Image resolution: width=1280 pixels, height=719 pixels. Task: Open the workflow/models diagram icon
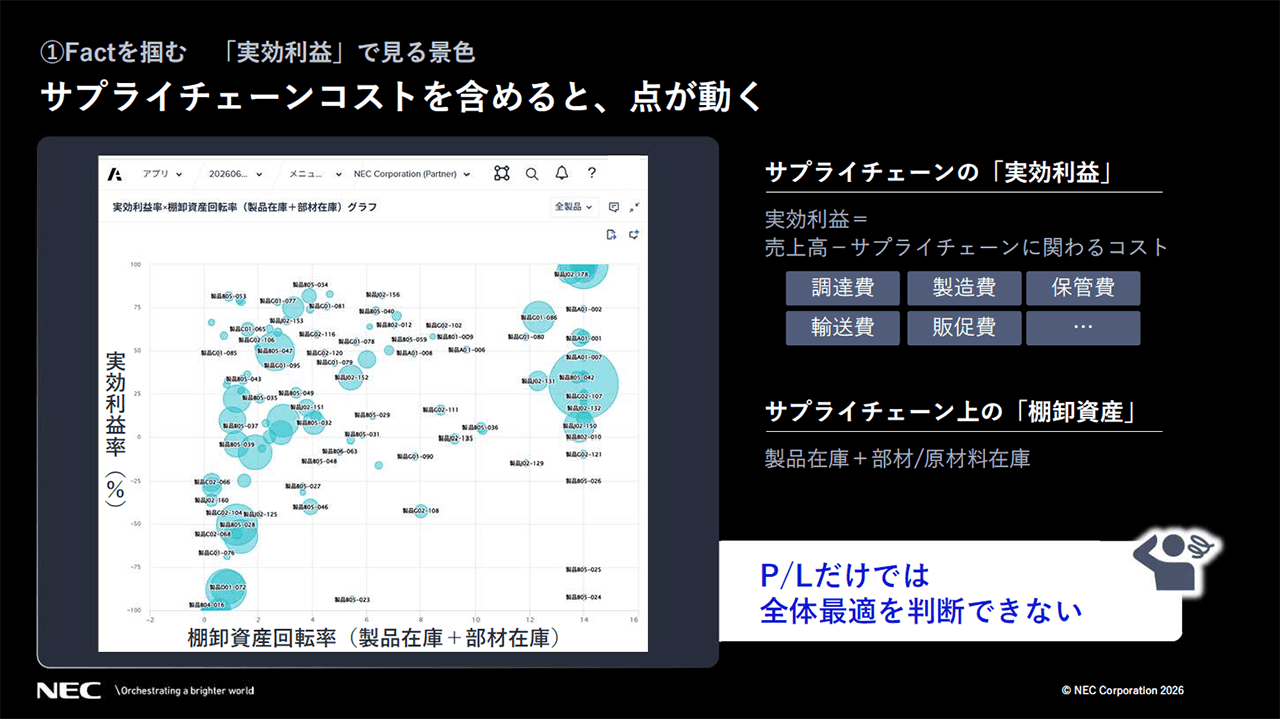coord(502,174)
